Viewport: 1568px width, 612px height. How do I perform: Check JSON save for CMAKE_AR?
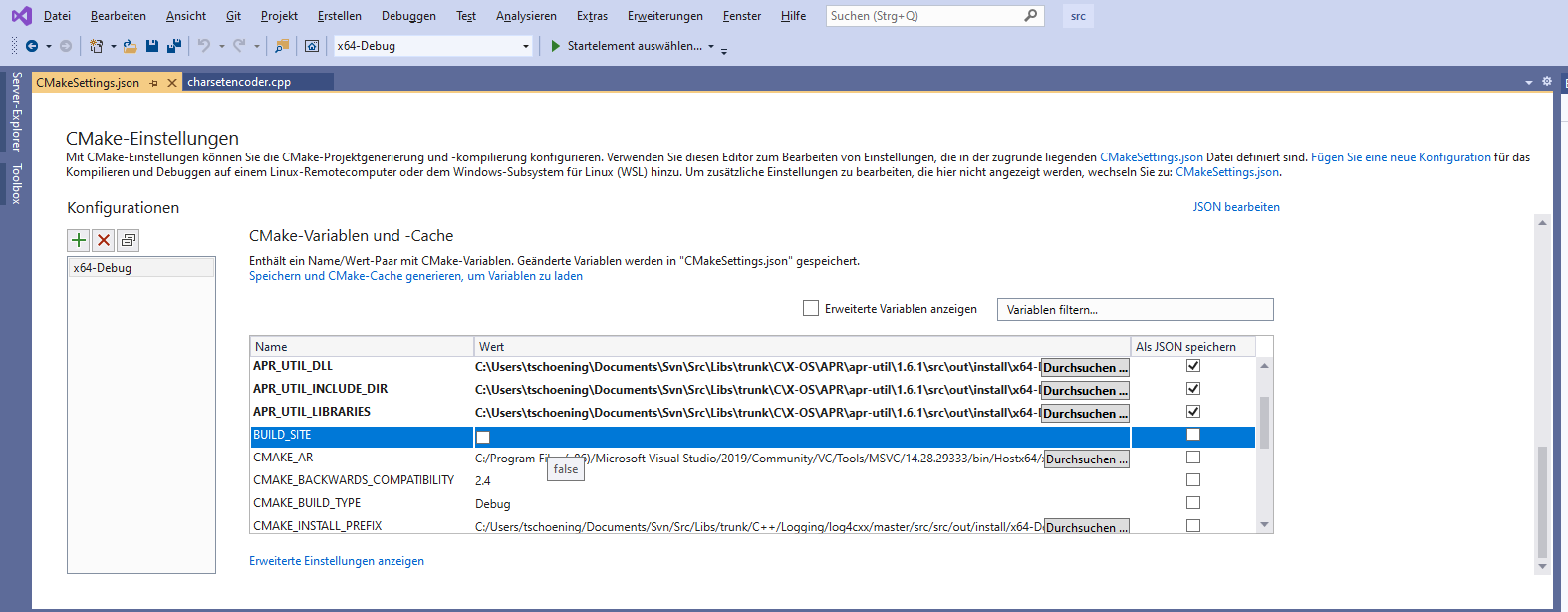coord(1193,458)
